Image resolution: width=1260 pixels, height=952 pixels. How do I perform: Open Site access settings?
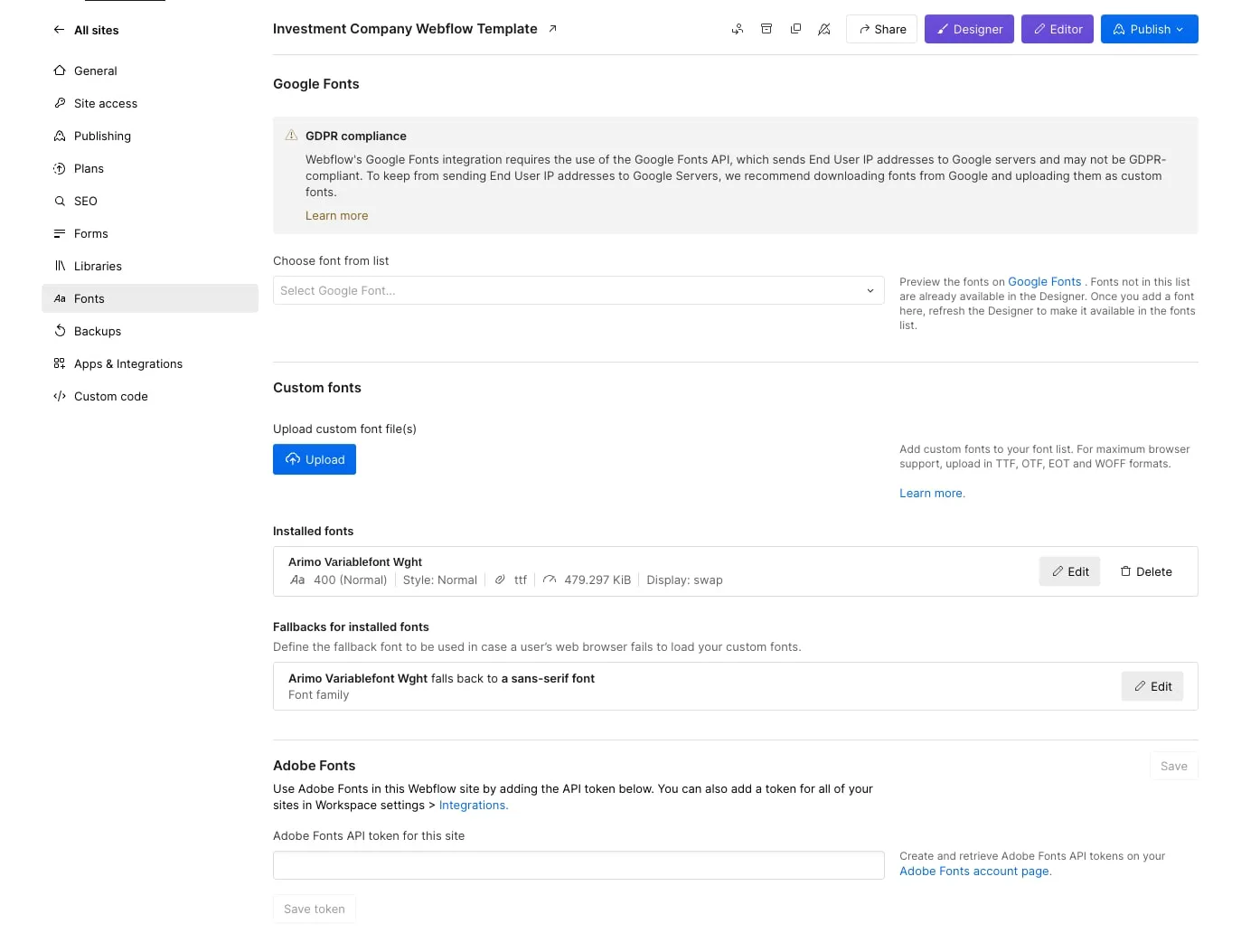click(x=150, y=103)
